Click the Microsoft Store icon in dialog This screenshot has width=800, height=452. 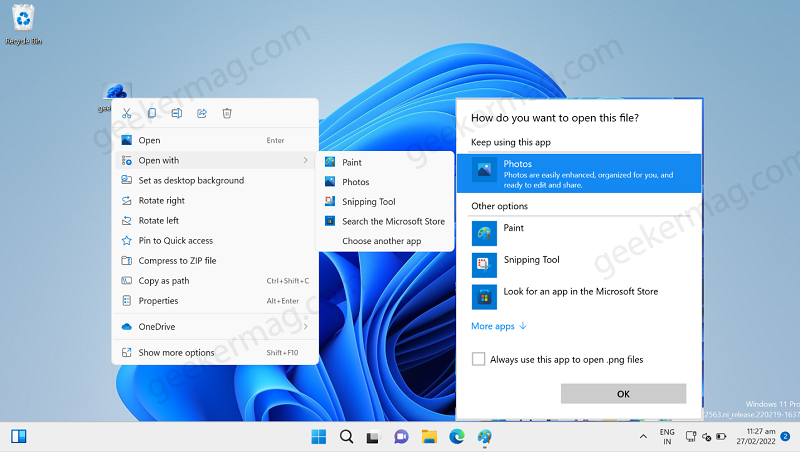(484, 297)
